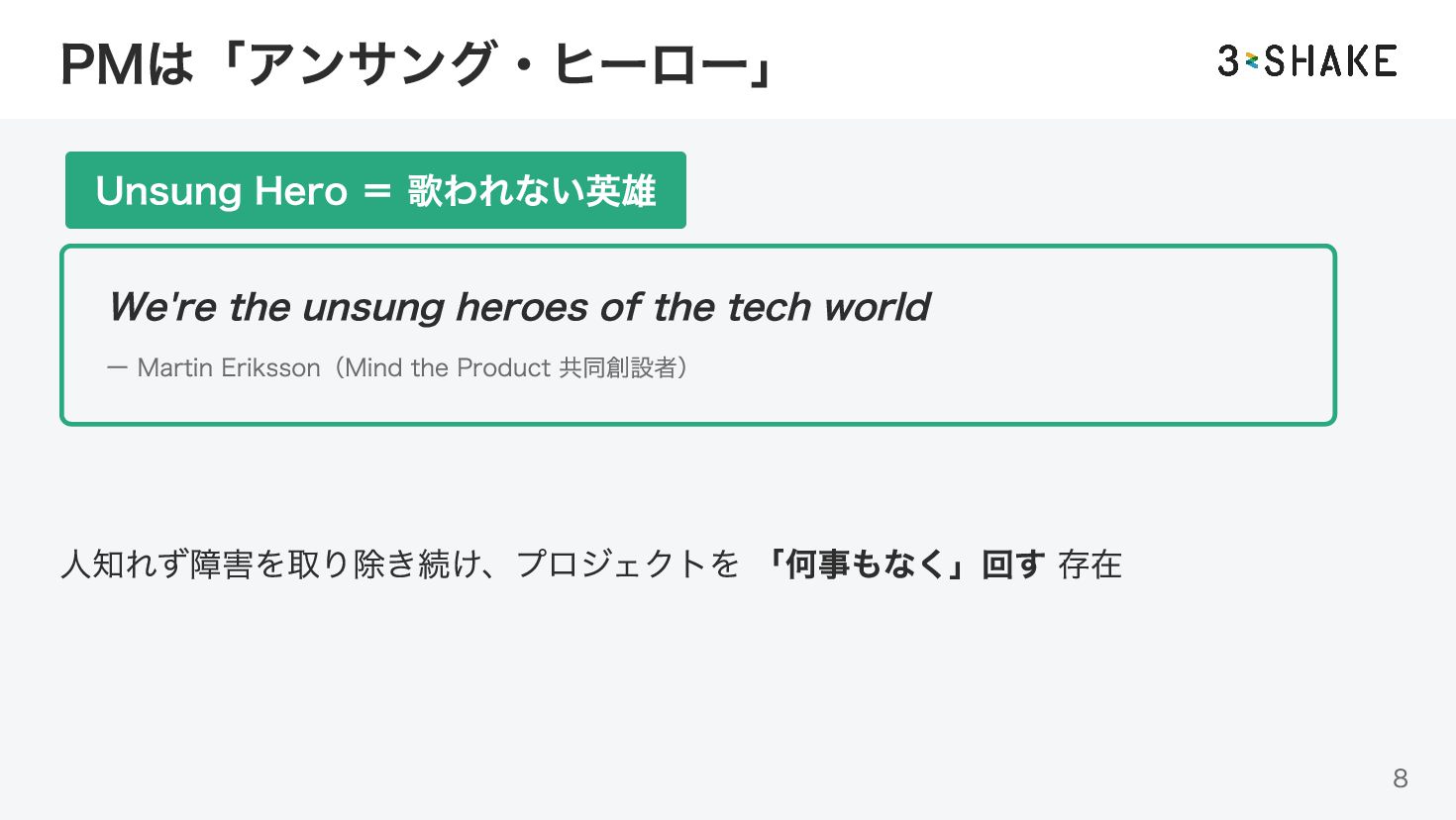1456x820 pixels.
Task: Click "tech world" in the italic quote
Action: 828,307
